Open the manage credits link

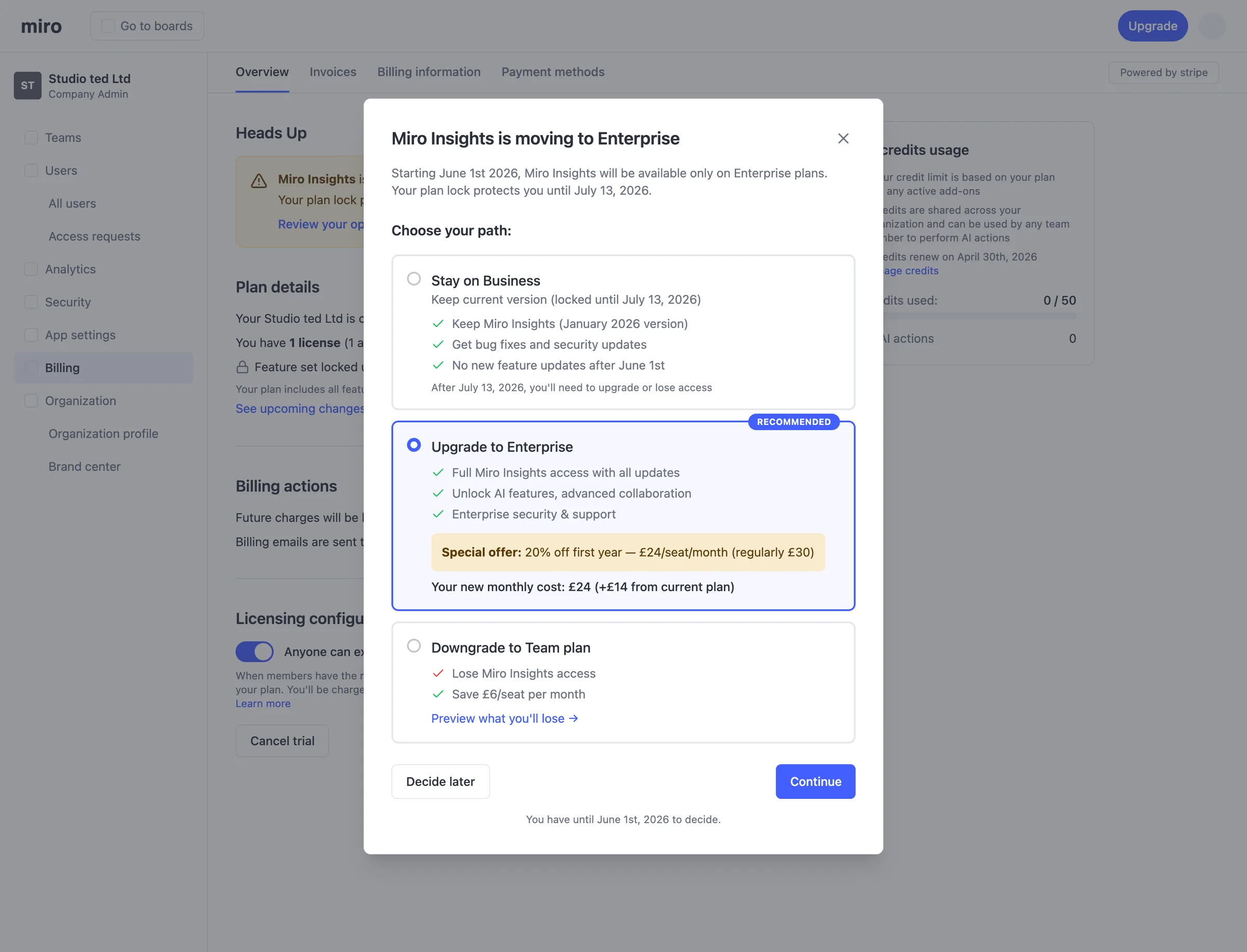click(910, 271)
